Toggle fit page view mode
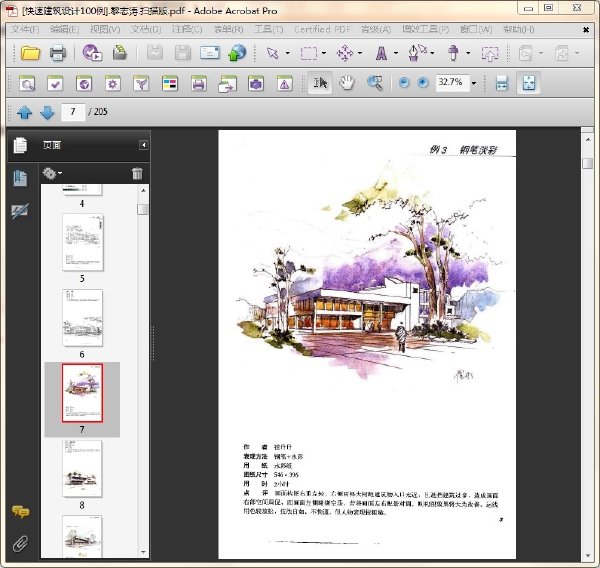 click(x=528, y=83)
